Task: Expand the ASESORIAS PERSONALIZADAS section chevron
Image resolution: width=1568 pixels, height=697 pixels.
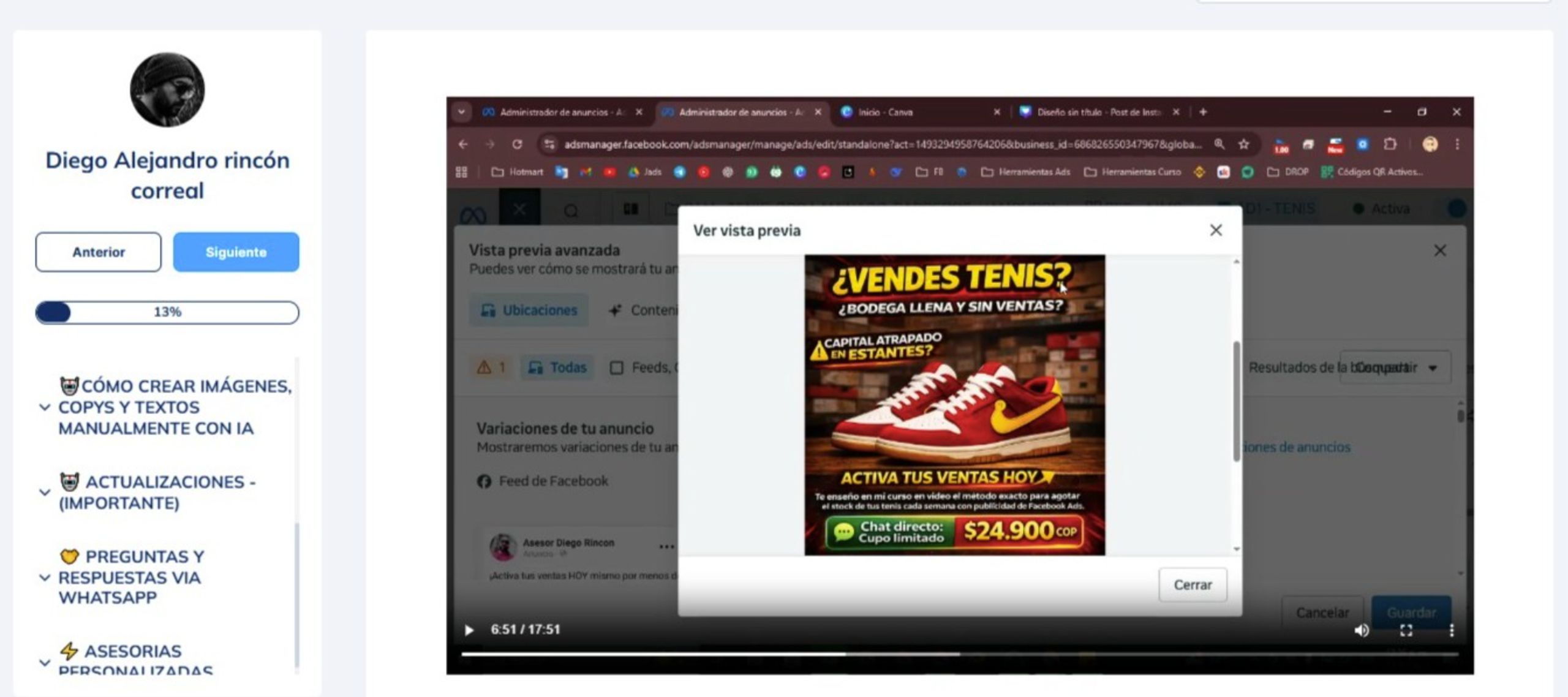Action: point(45,662)
